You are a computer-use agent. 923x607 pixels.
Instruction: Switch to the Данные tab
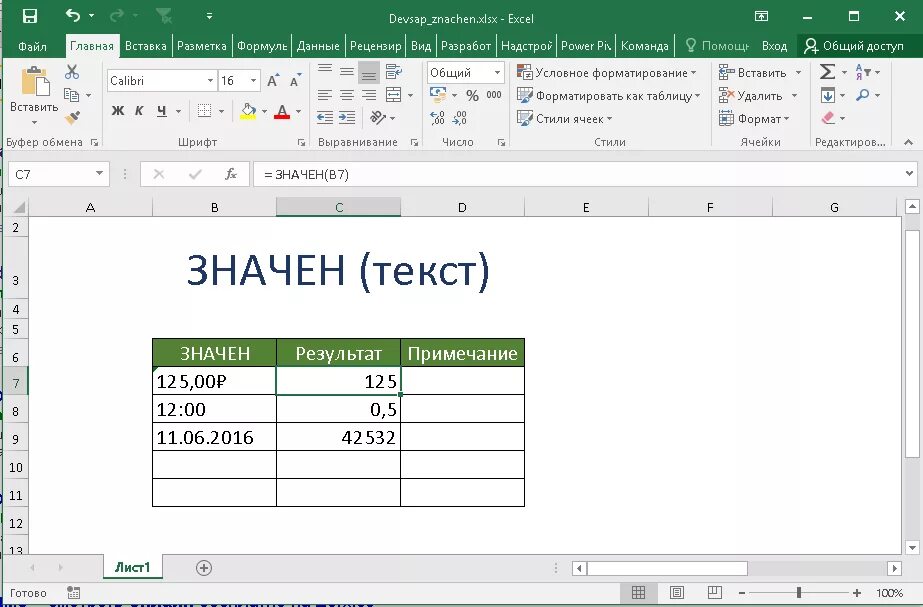tap(318, 46)
